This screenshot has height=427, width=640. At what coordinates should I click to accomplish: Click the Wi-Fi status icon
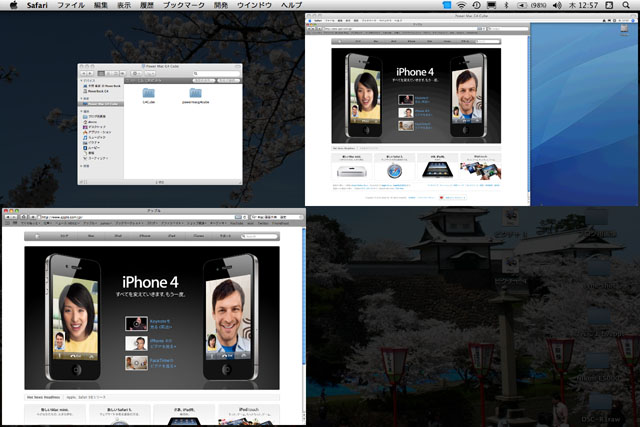pos(461,5)
